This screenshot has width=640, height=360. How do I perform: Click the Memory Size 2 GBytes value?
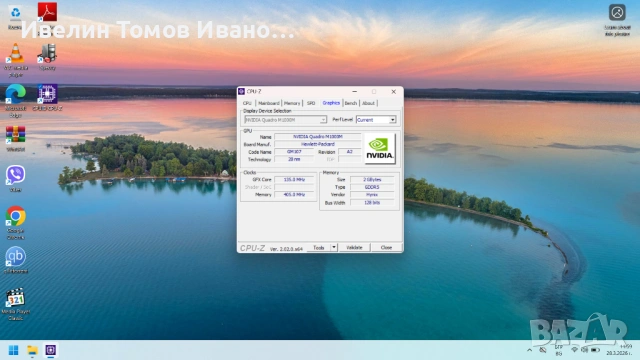tap(372, 179)
